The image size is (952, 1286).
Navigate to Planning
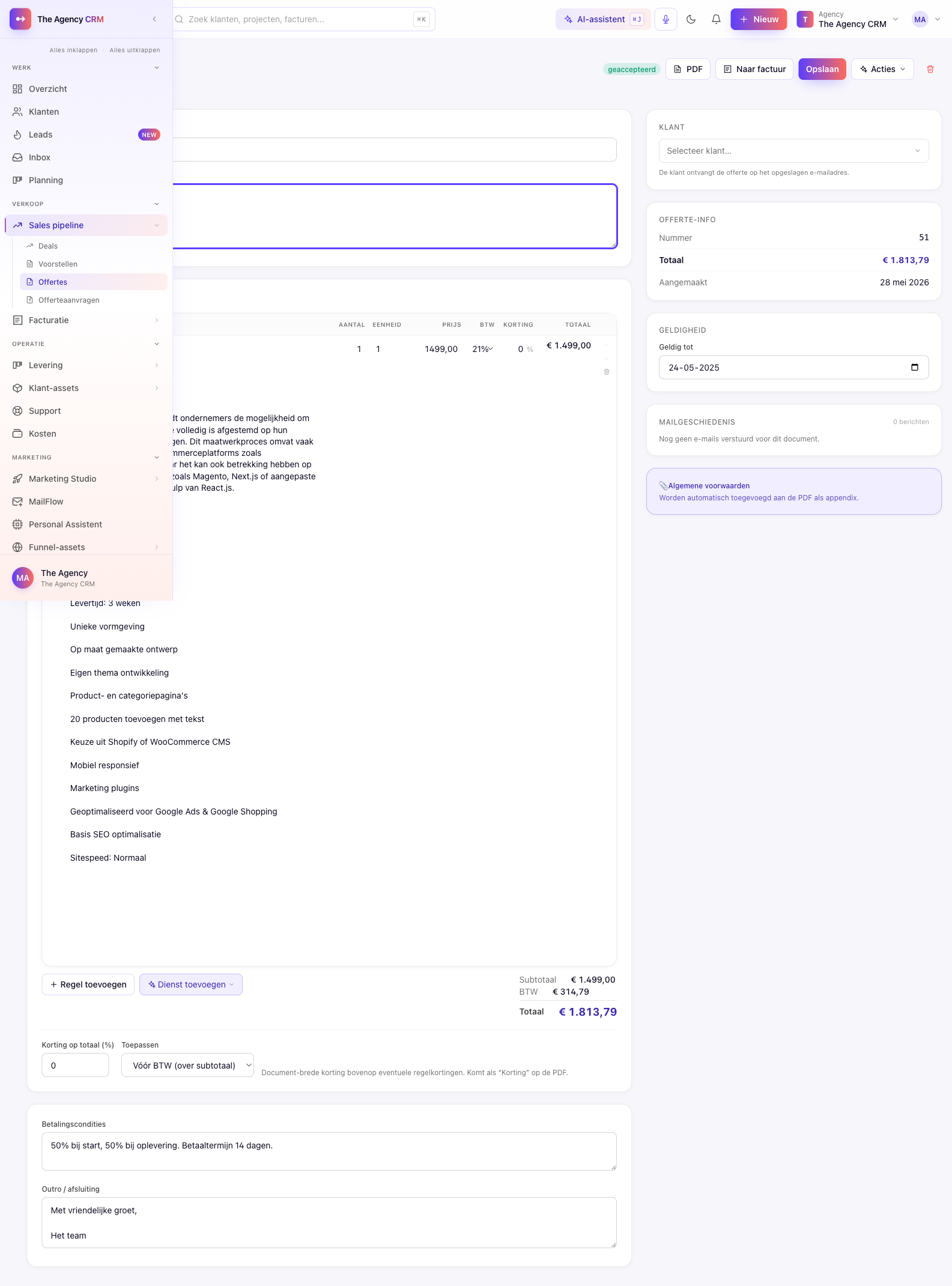click(86, 180)
